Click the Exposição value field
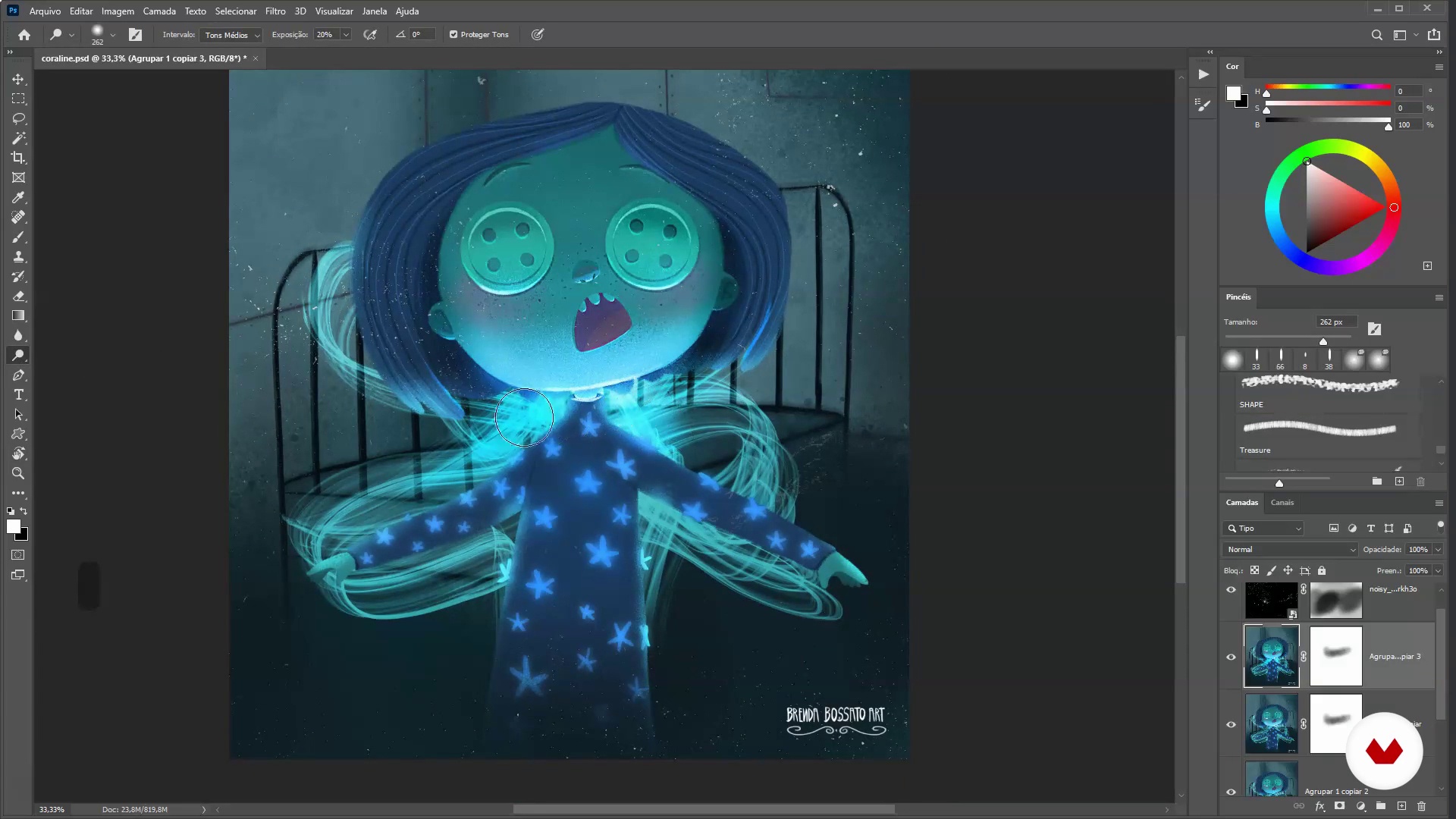This screenshot has width=1456, height=819. (x=327, y=35)
